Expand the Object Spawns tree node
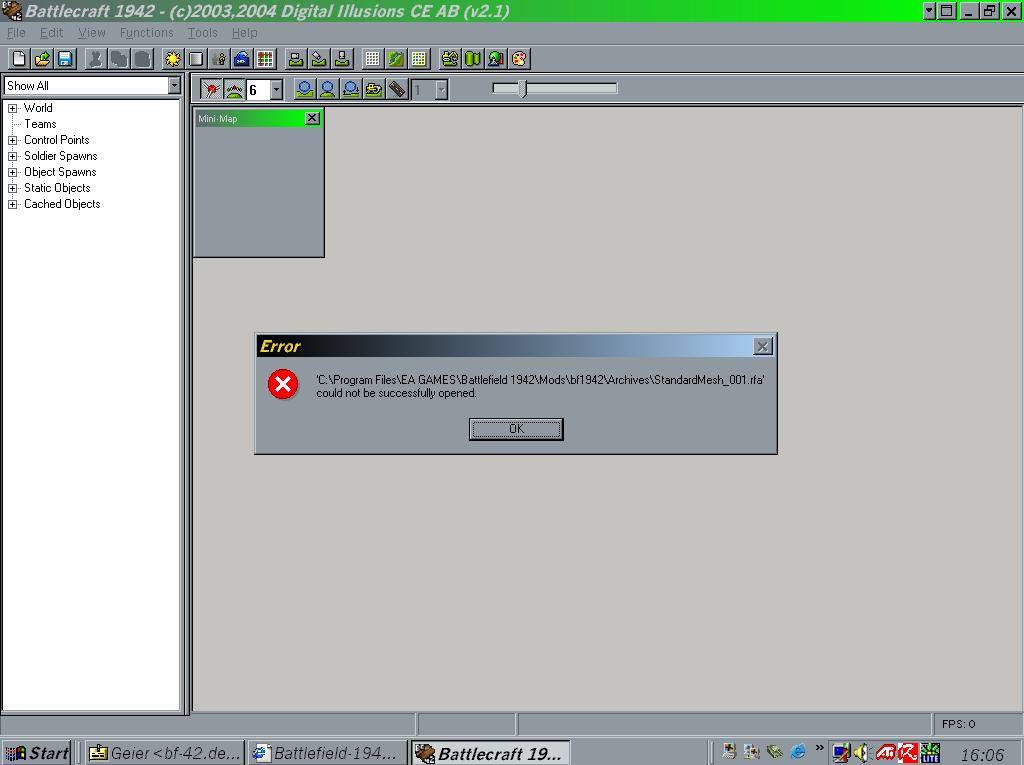 click(12, 172)
